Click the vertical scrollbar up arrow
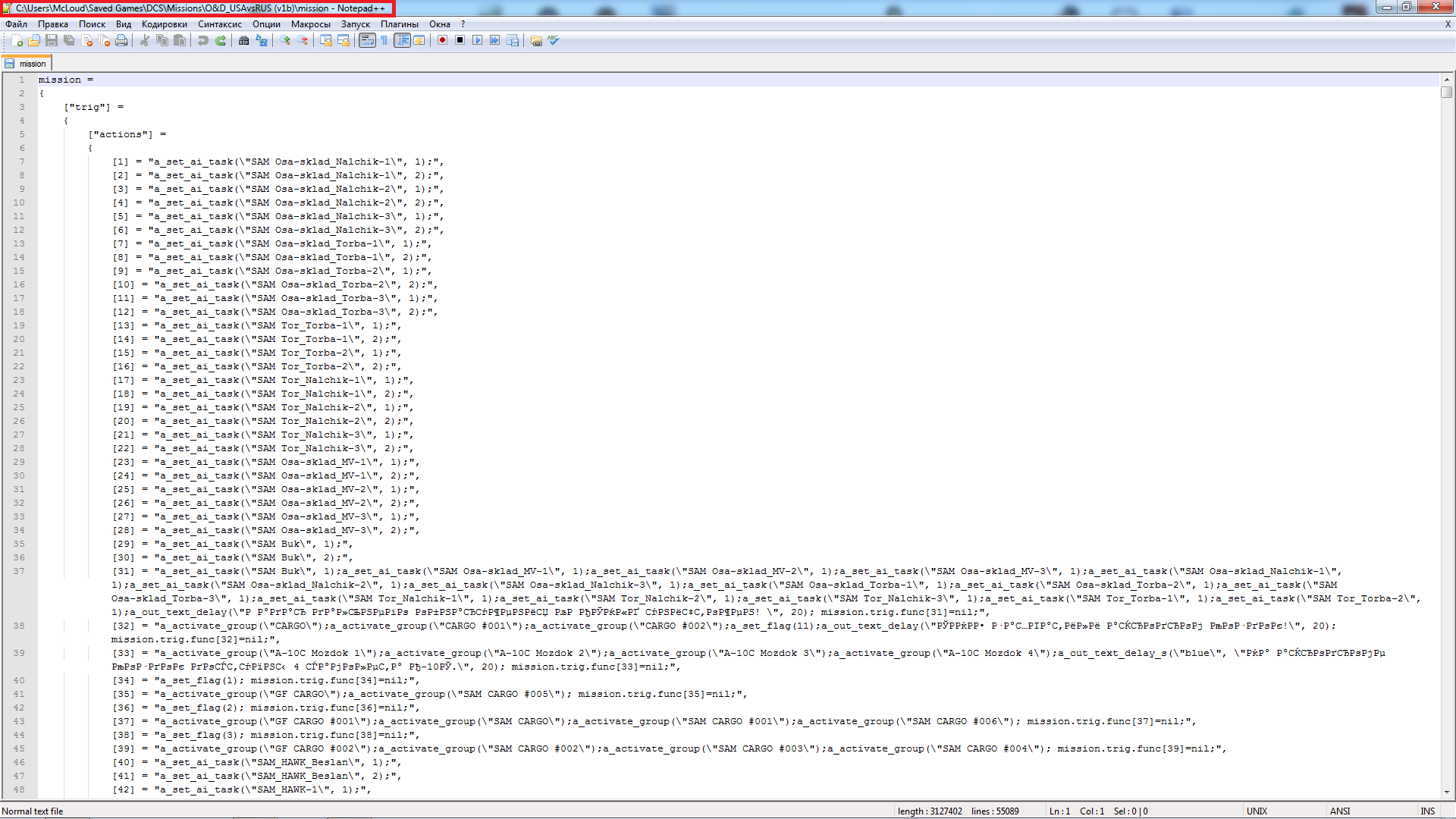1456x819 pixels. coord(1447,79)
